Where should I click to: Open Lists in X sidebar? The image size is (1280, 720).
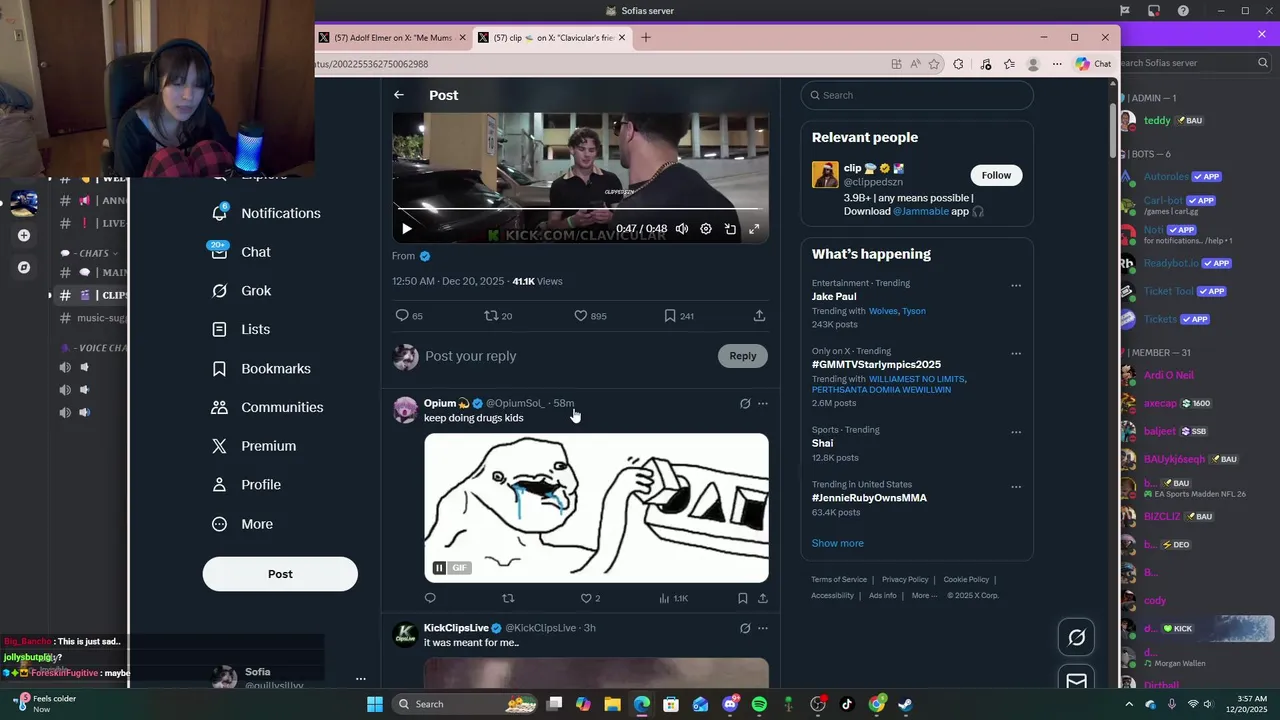[x=241, y=330]
